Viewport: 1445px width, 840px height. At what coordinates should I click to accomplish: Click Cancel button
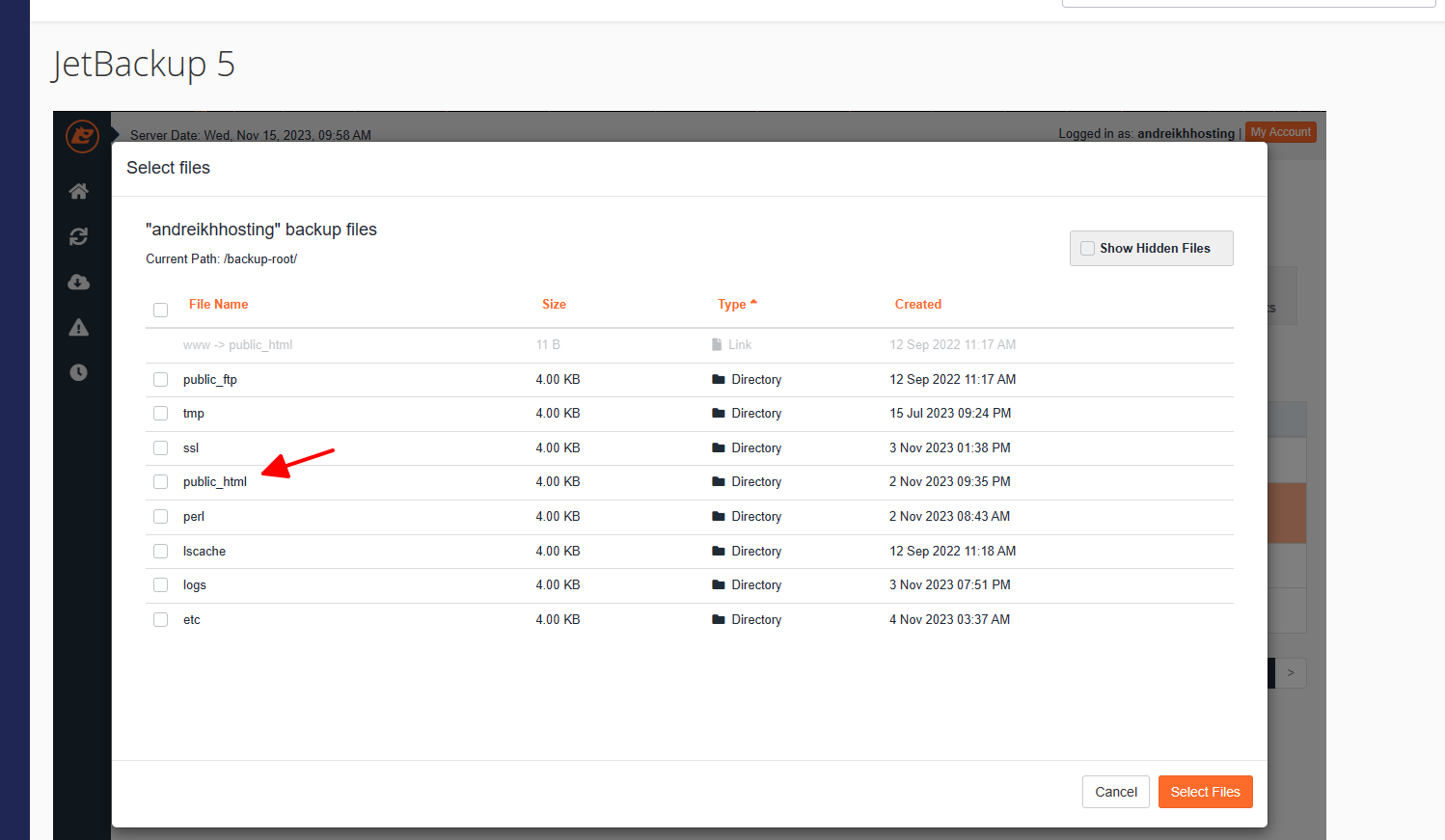[1116, 792]
